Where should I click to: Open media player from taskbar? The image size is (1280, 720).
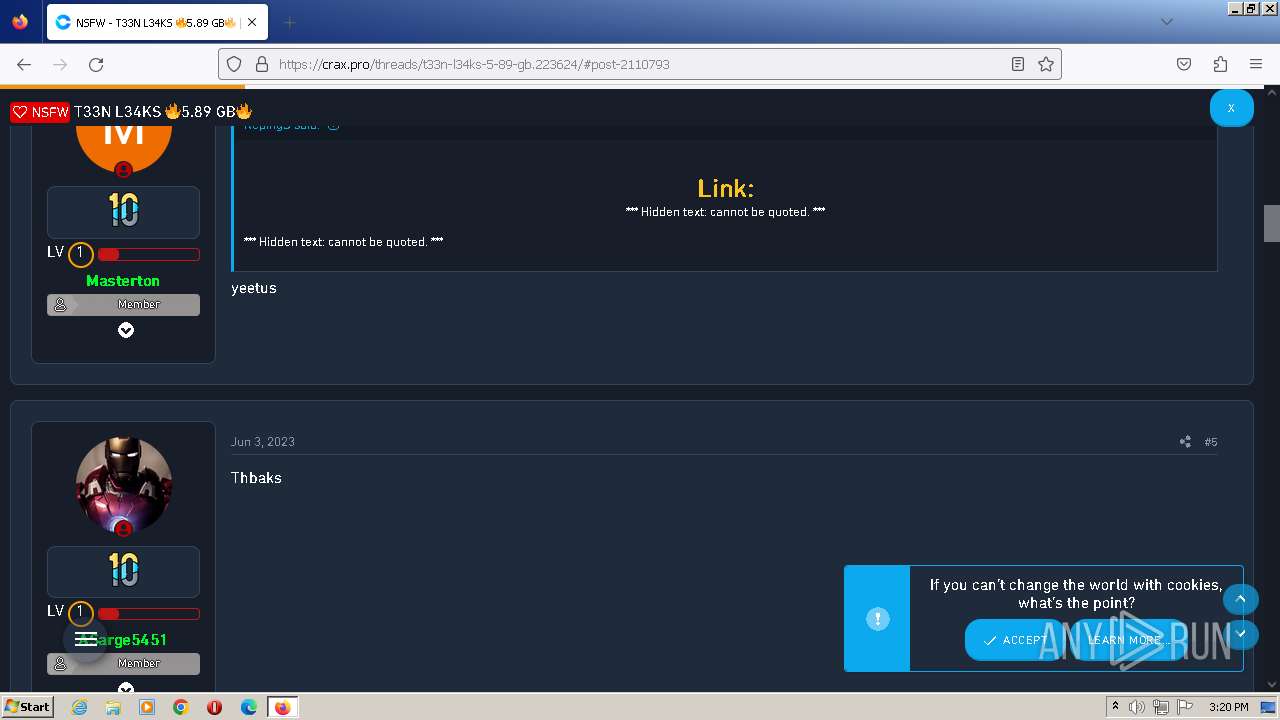[x=147, y=707]
